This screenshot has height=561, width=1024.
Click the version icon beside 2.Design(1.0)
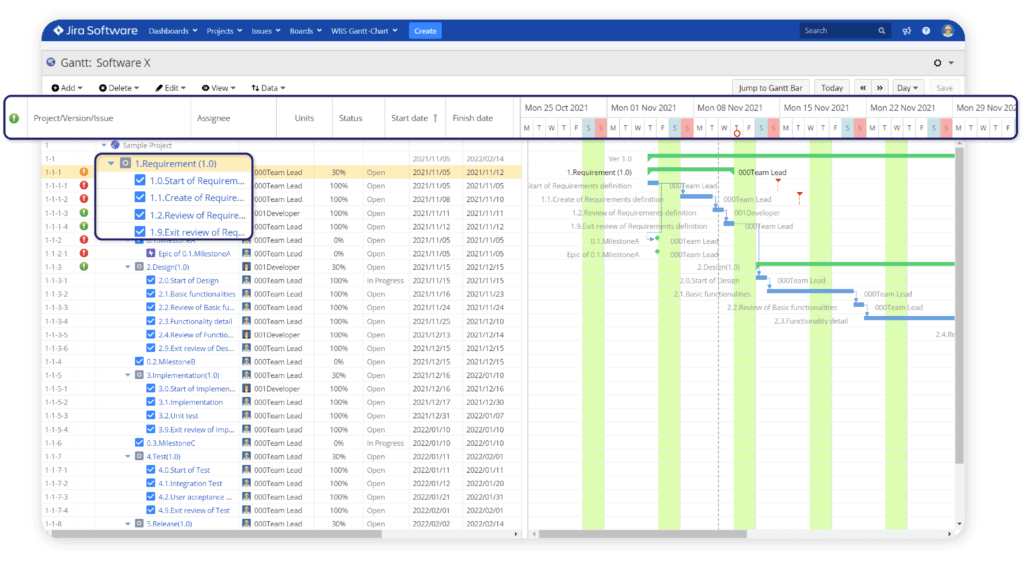(x=139, y=266)
